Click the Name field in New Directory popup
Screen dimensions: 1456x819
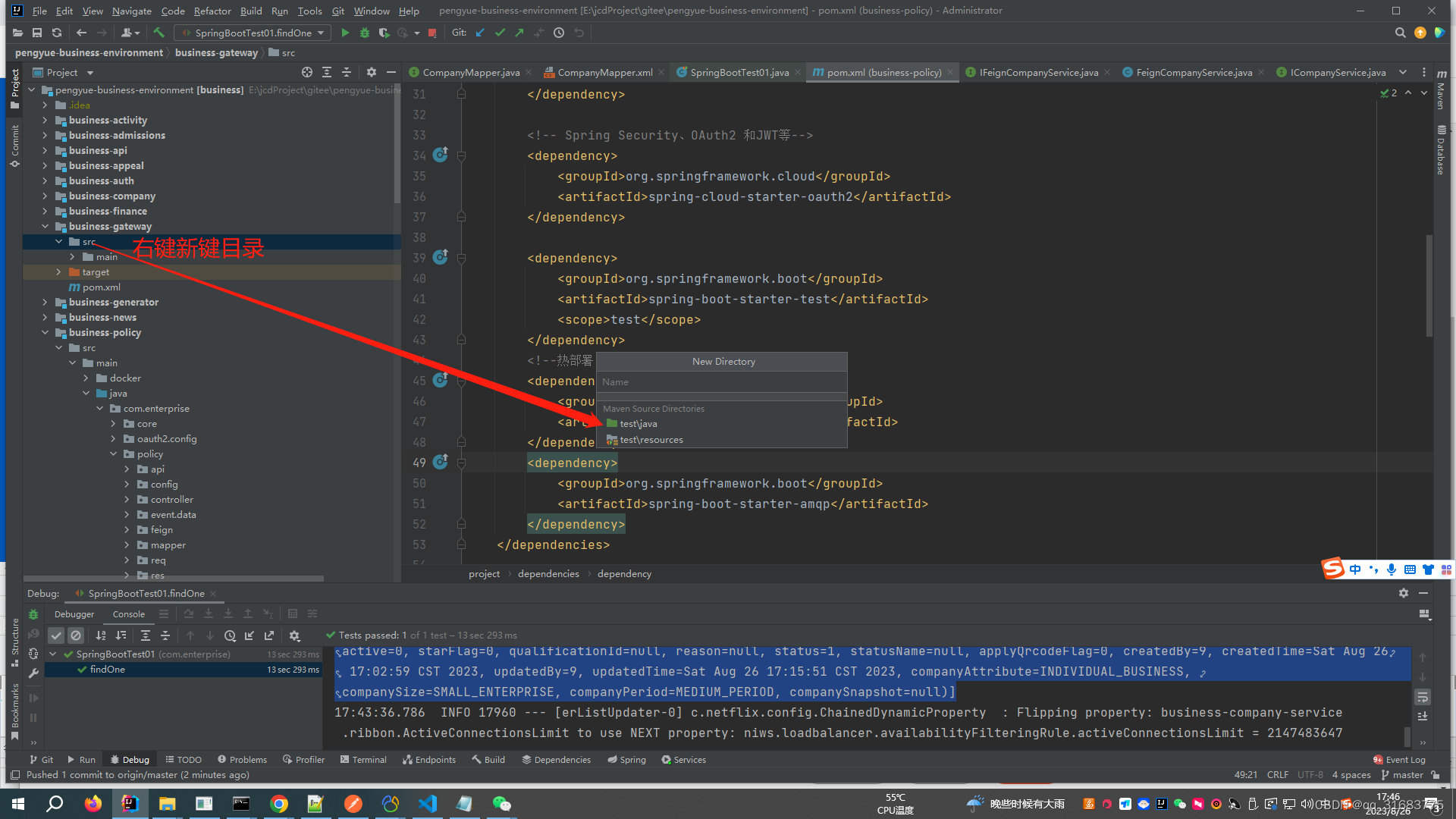[721, 382]
